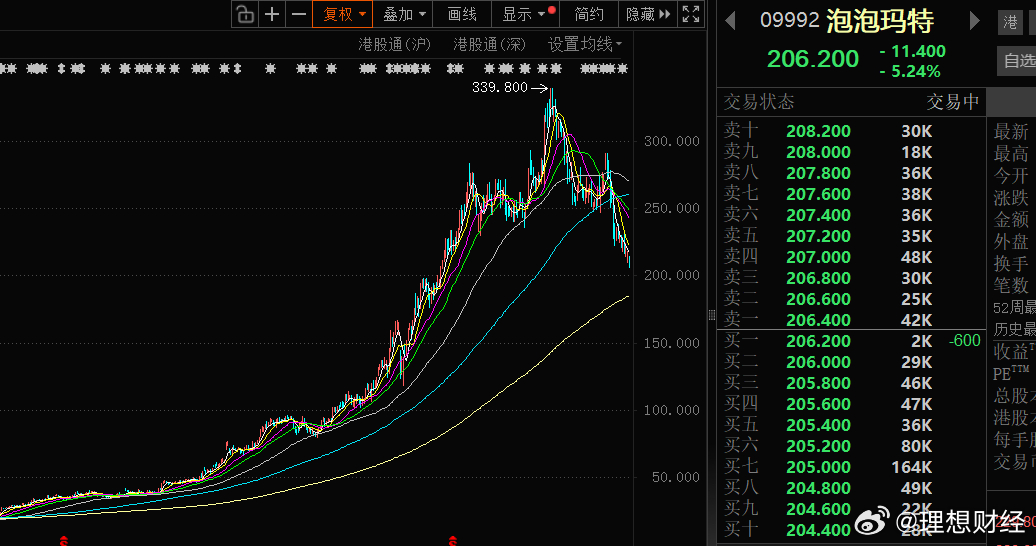The height and width of the screenshot is (546, 1036).
Task: Click 买十 price 204.400
Action: point(818,530)
